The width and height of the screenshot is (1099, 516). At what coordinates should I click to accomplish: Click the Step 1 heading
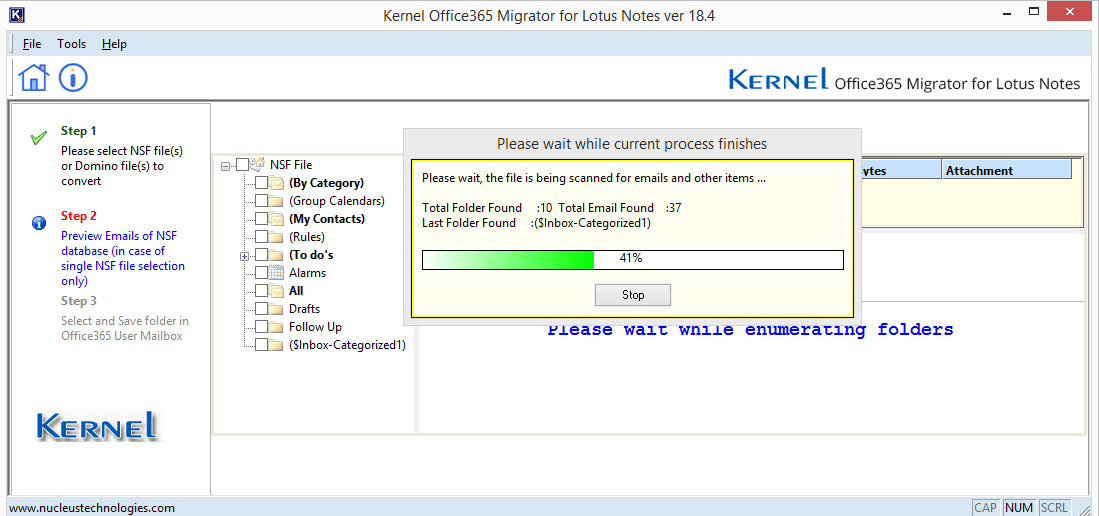point(78,130)
